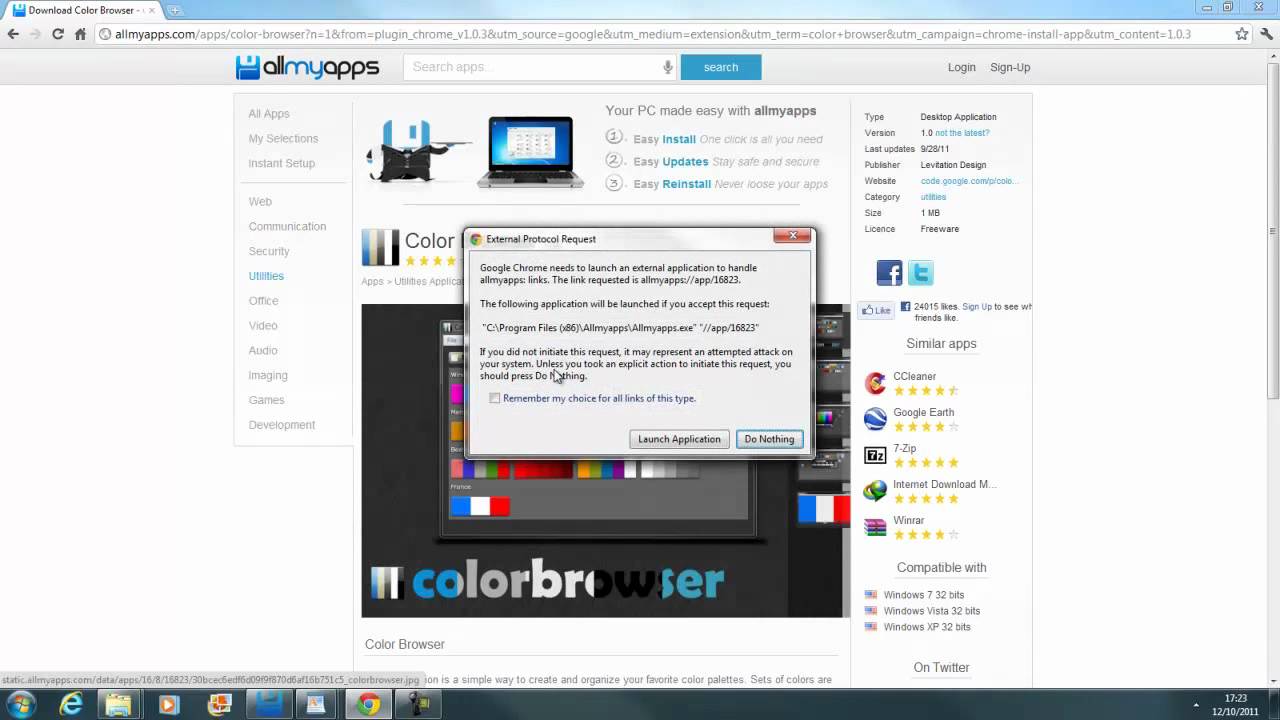1280x720 pixels.
Task: Click the Do Nothing button
Action: click(x=769, y=439)
